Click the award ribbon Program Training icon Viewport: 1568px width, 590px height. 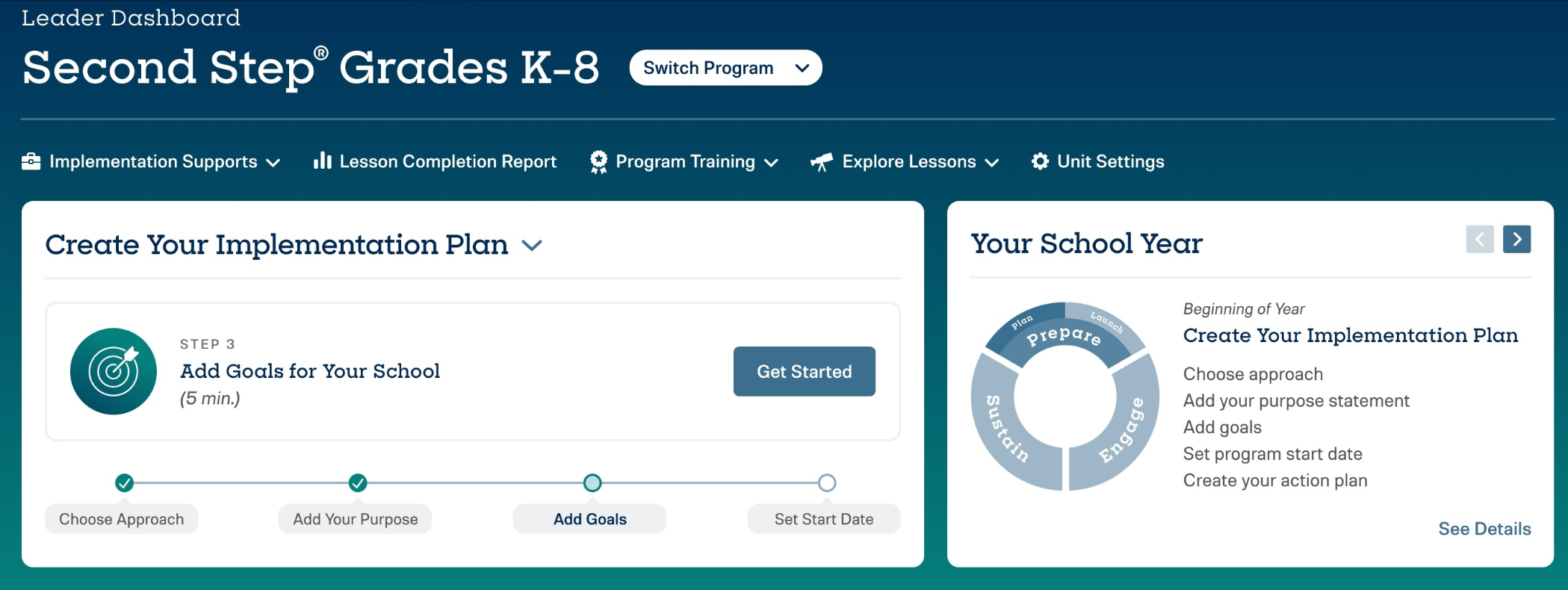[x=598, y=161]
